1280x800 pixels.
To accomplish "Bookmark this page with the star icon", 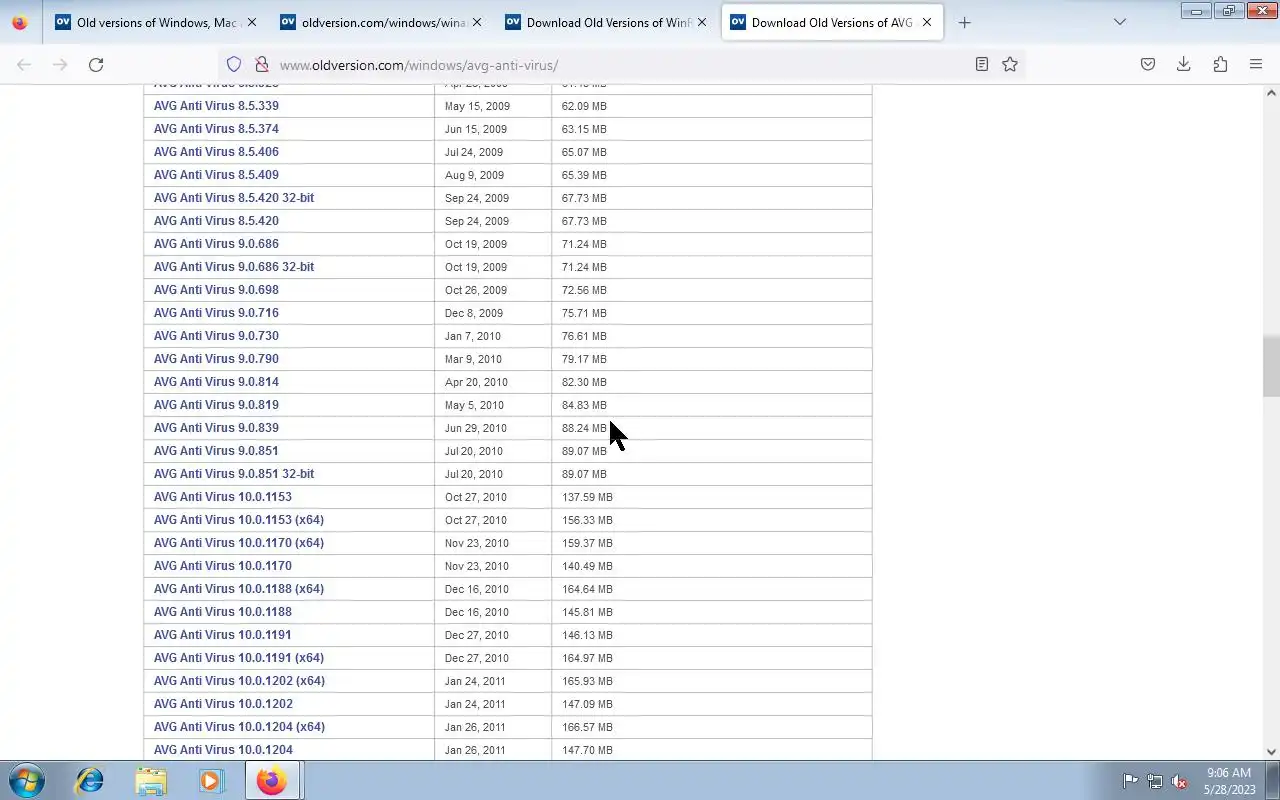I will 1010,64.
